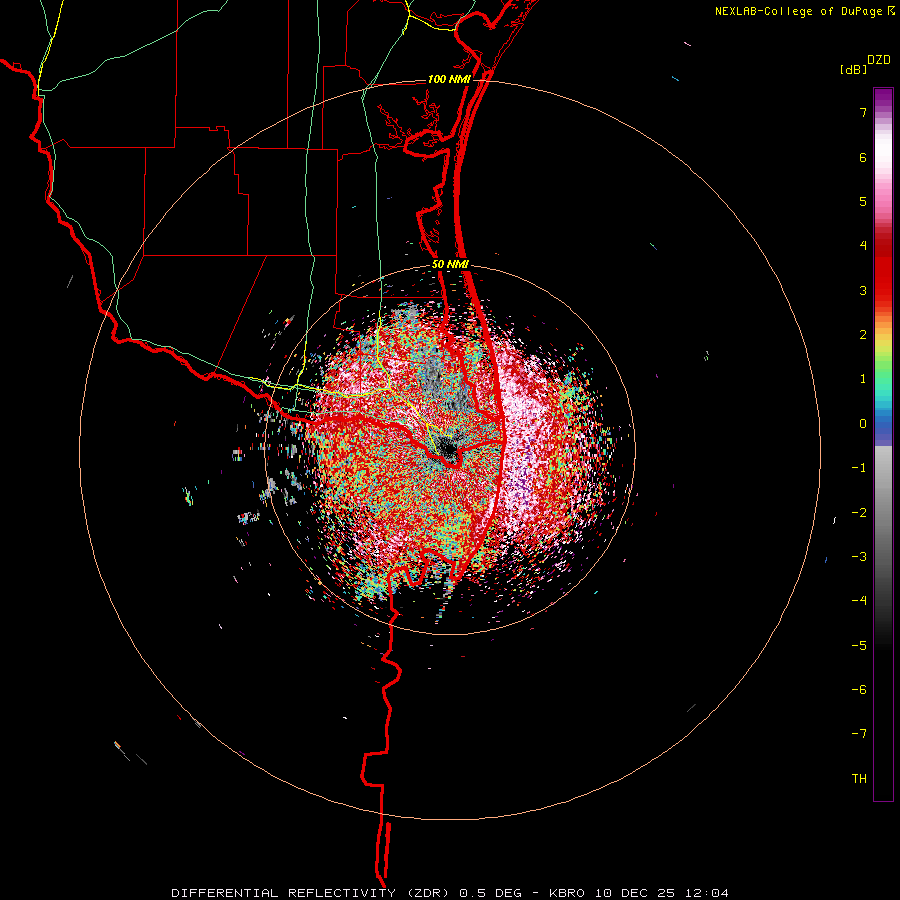The height and width of the screenshot is (900, 900).
Task: Pick the bright red segment of the color bar
Action: pos(883,276)
